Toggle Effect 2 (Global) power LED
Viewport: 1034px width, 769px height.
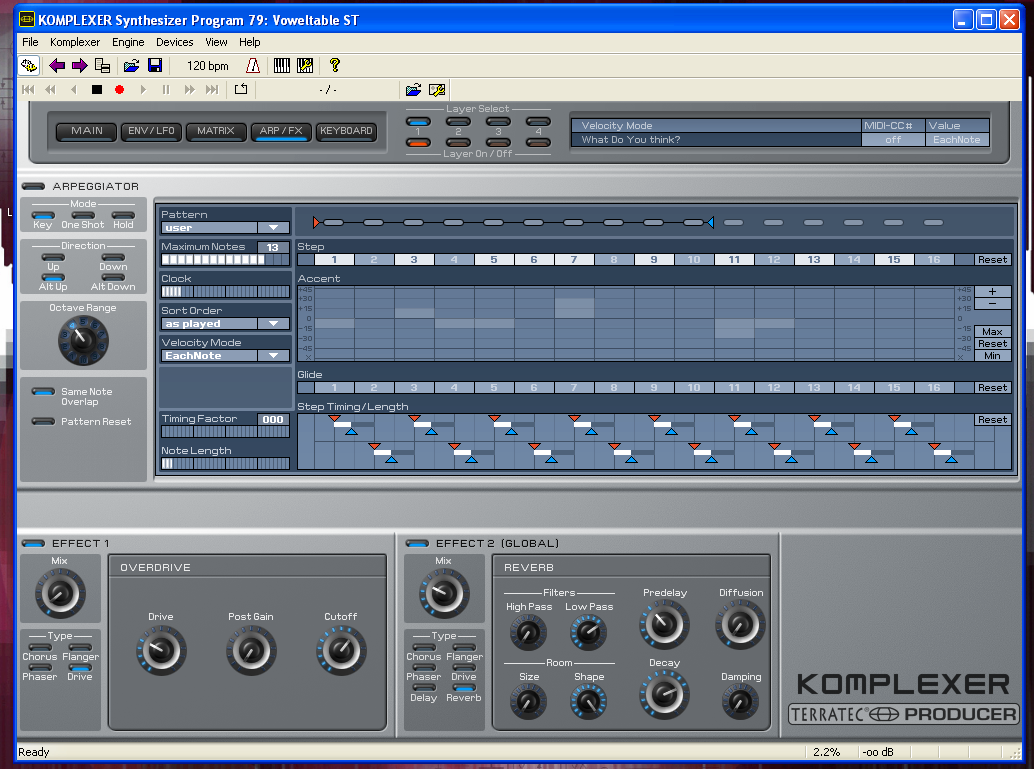(417, 543)
